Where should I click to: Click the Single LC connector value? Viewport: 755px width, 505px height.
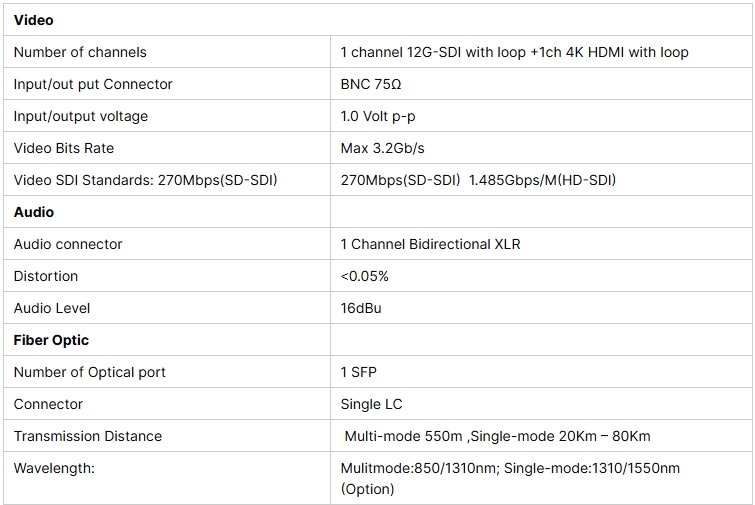(371, 404)
